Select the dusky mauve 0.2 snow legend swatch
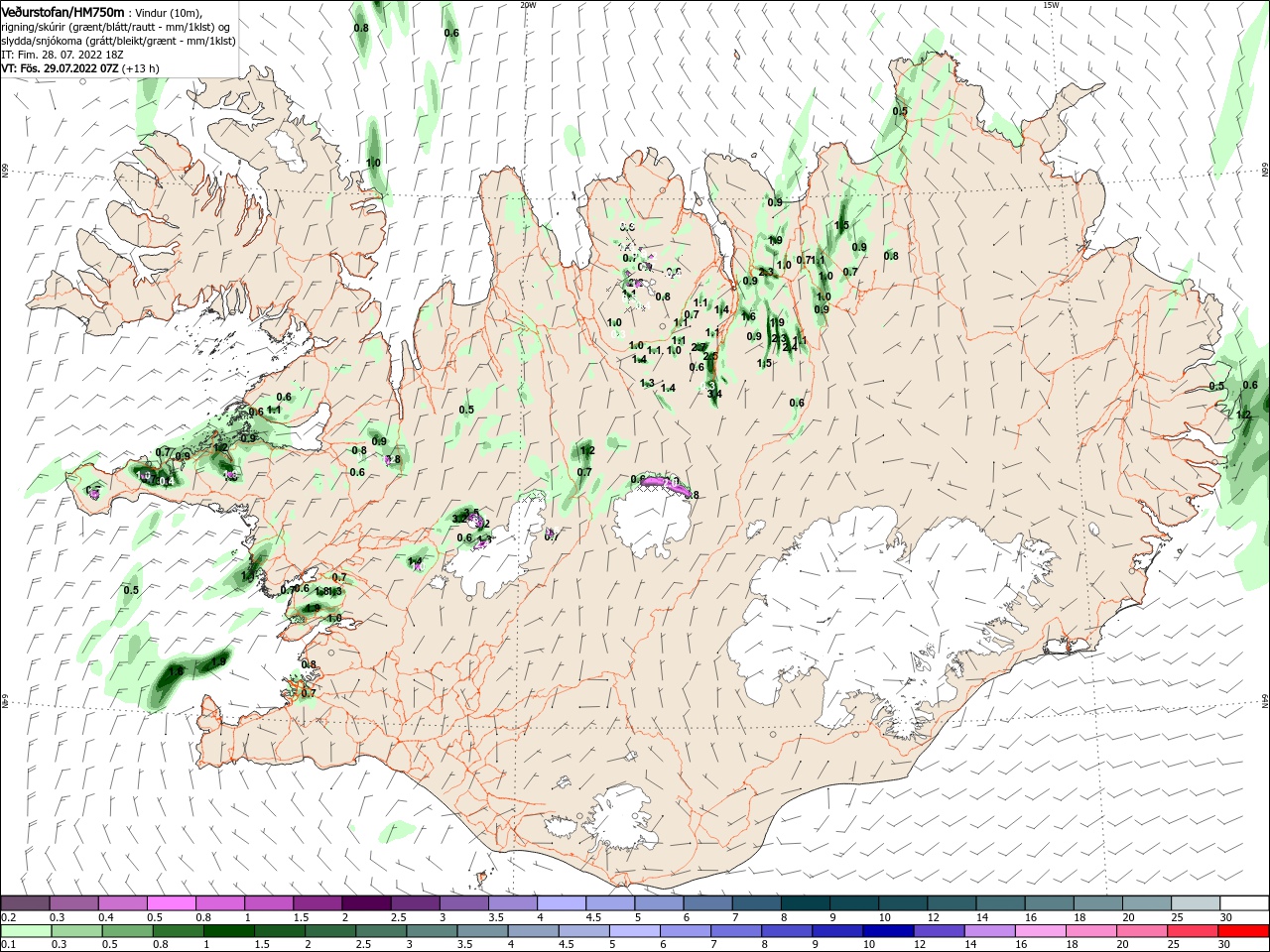The image size is (1270, 952). [25, 903]
